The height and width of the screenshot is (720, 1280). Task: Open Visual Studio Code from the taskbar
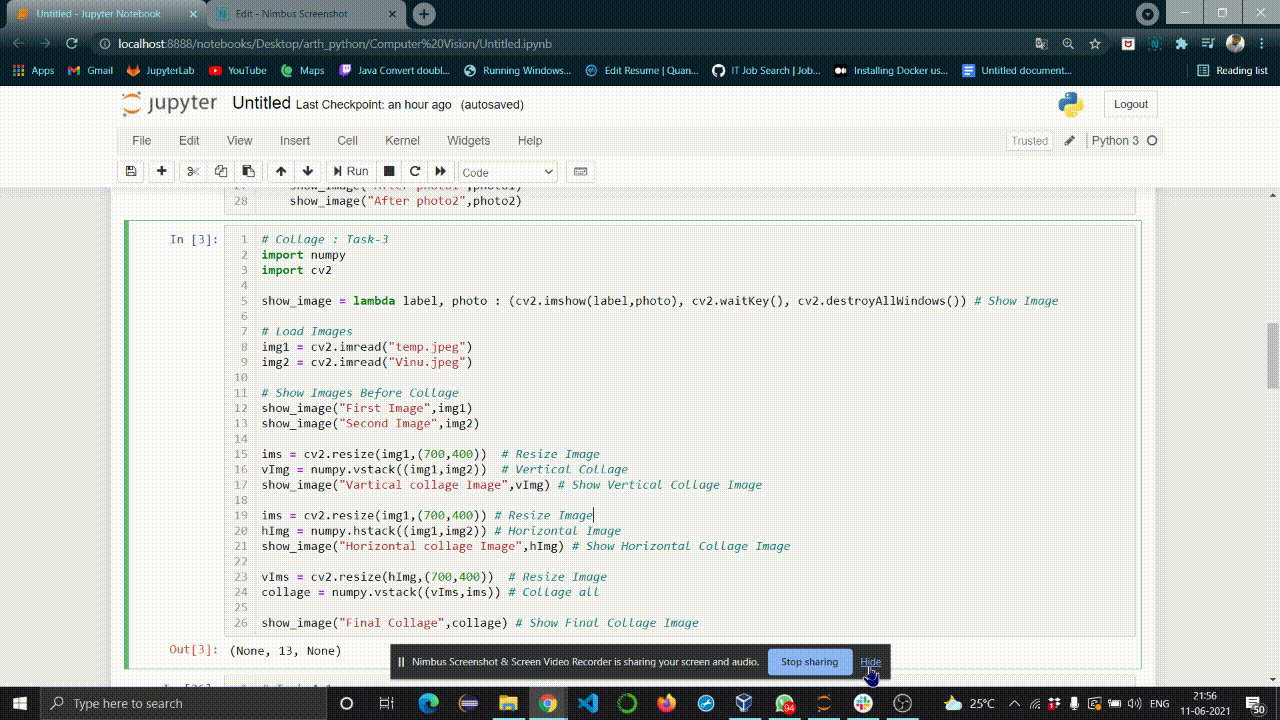click(x=587, y=703)
